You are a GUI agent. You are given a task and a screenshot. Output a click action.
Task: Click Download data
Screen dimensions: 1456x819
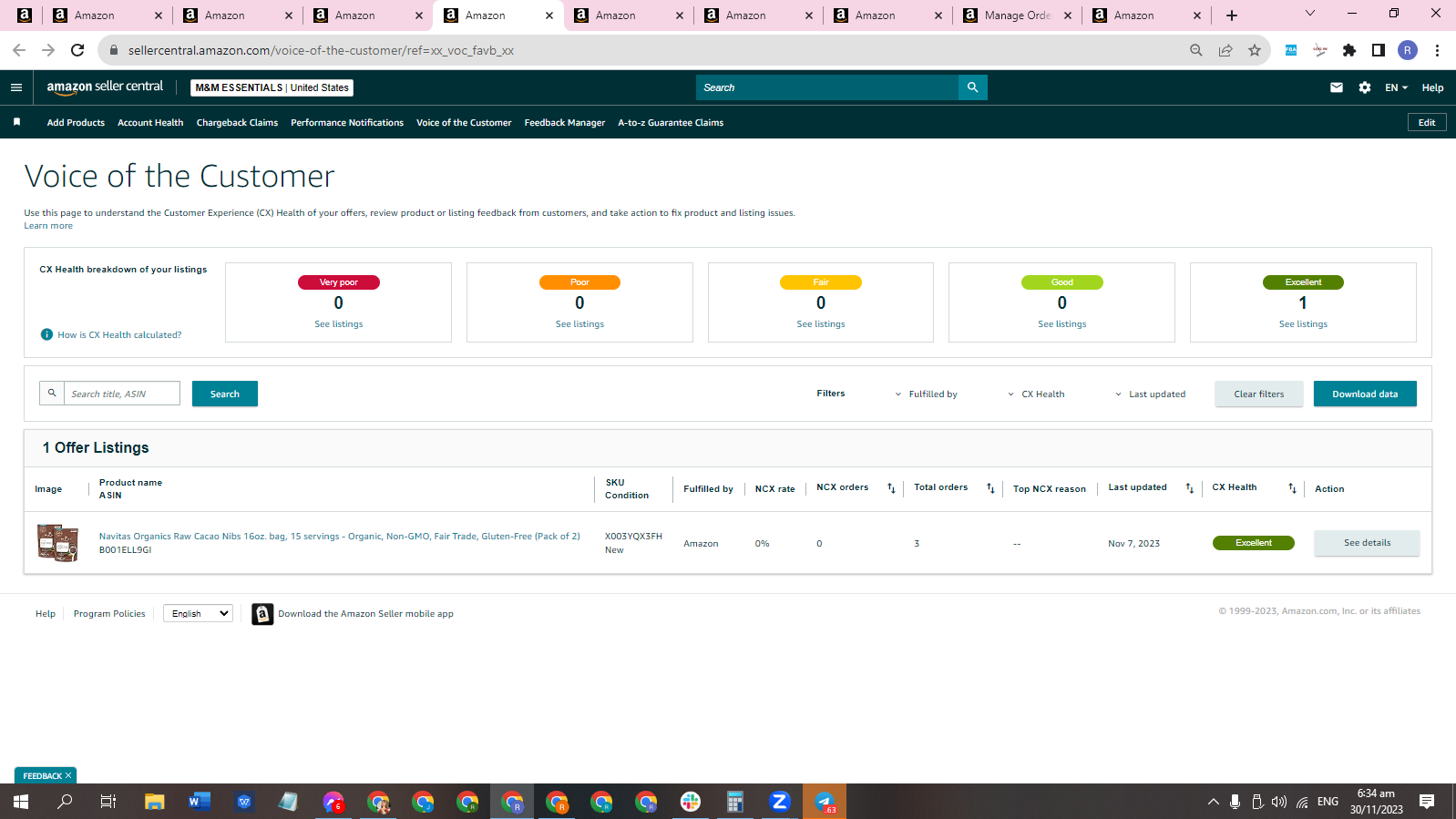(x=1365, y=394)
